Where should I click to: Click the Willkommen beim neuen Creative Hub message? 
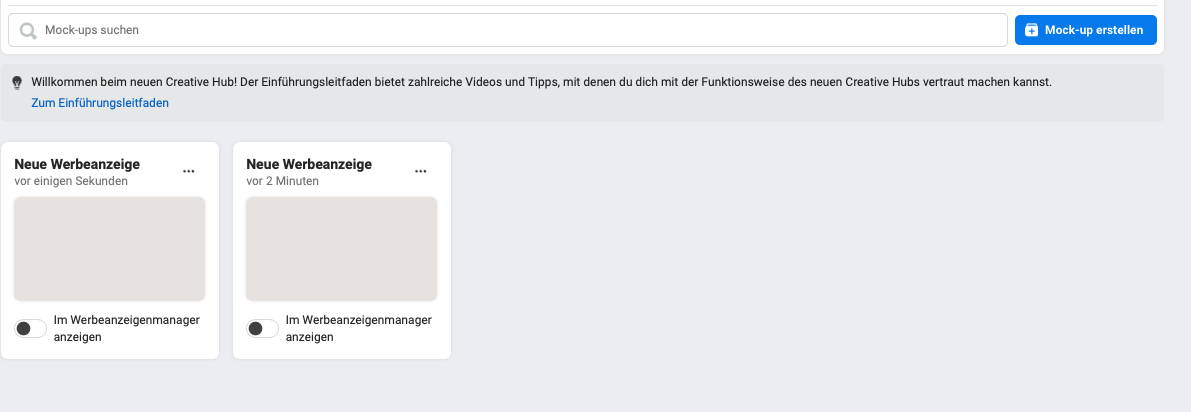[542, 82]
